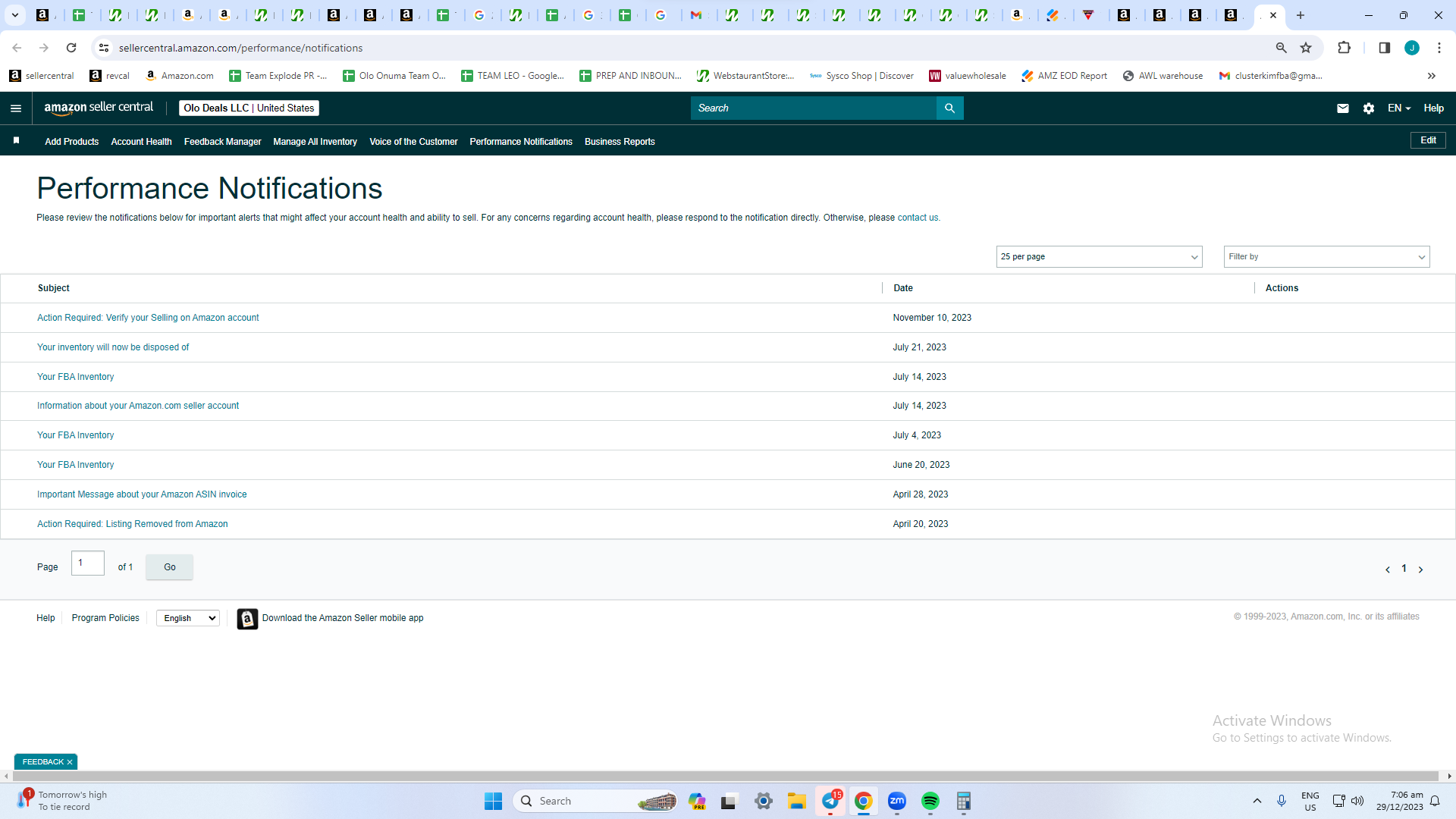Image resolution: width=1456 pixels, height=819 pixels.
Task: Open Your FBA Inventory notification dated June 20
Action: click(x=75, y=465)
